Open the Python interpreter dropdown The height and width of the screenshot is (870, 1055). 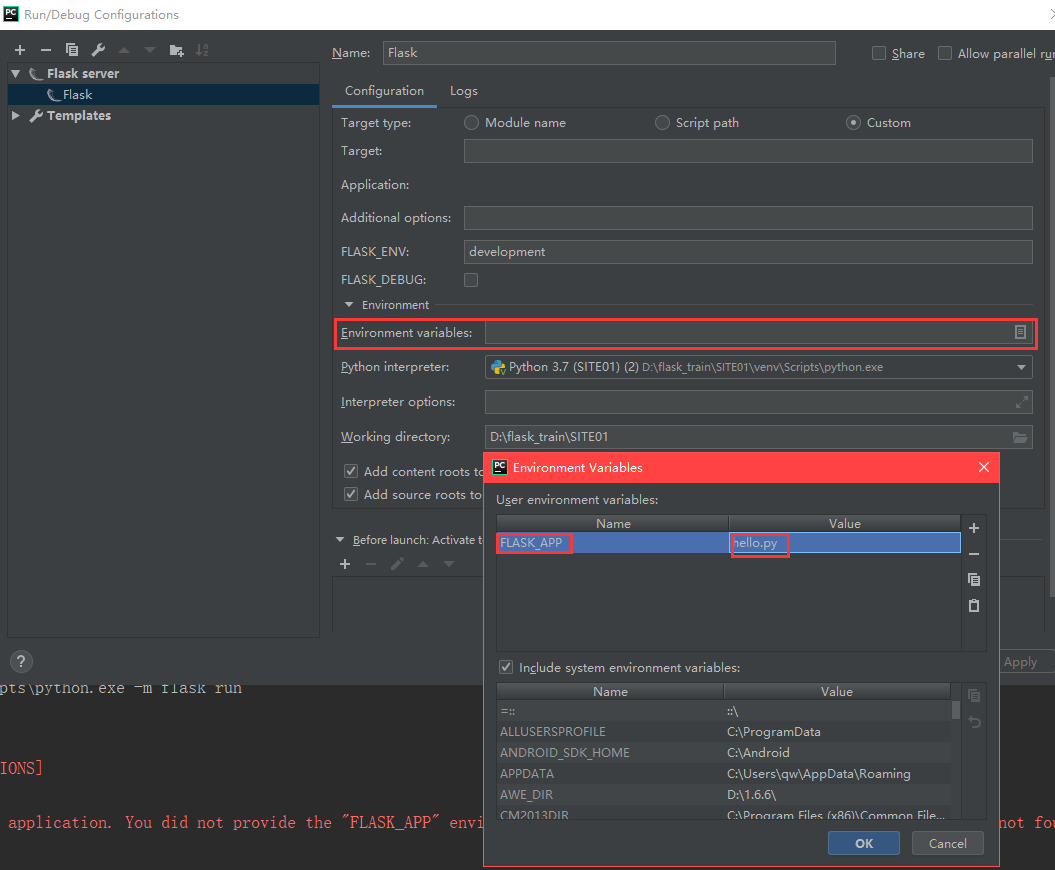tap(1021, 367)
